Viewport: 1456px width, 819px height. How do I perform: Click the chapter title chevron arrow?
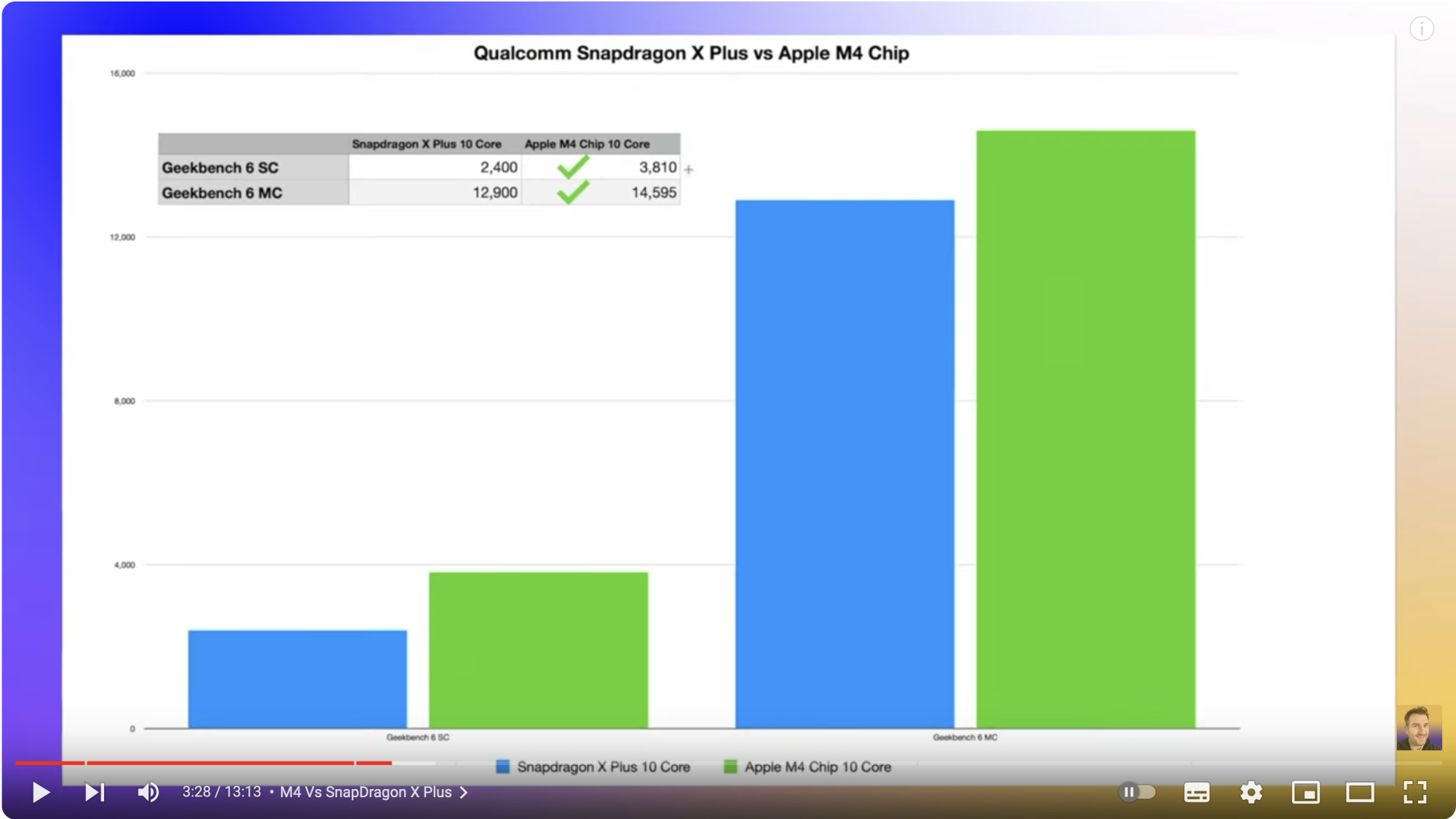tap(464, 792)
